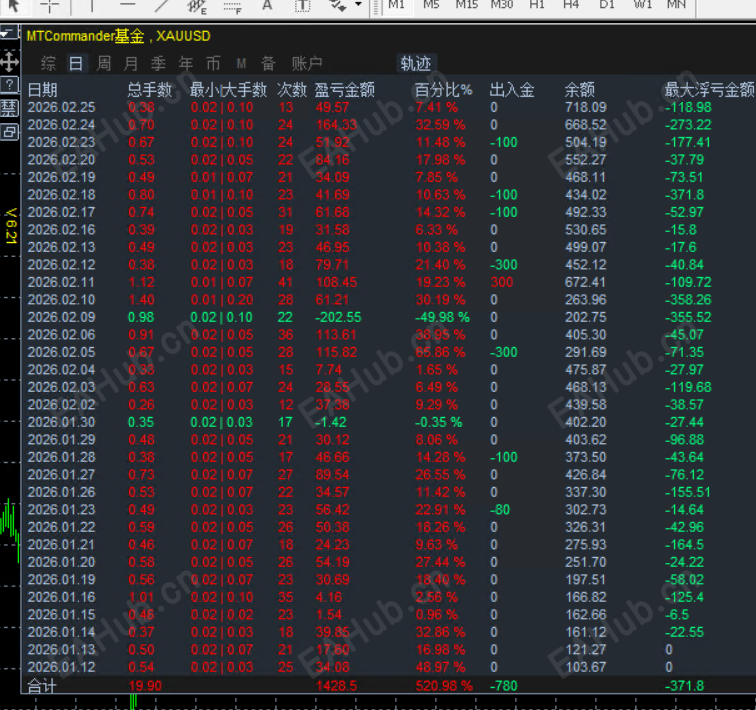Click the -371.8 drawdown on 2026.02.18
This screenshot has height=710, width=756.
tap(684, 195)
